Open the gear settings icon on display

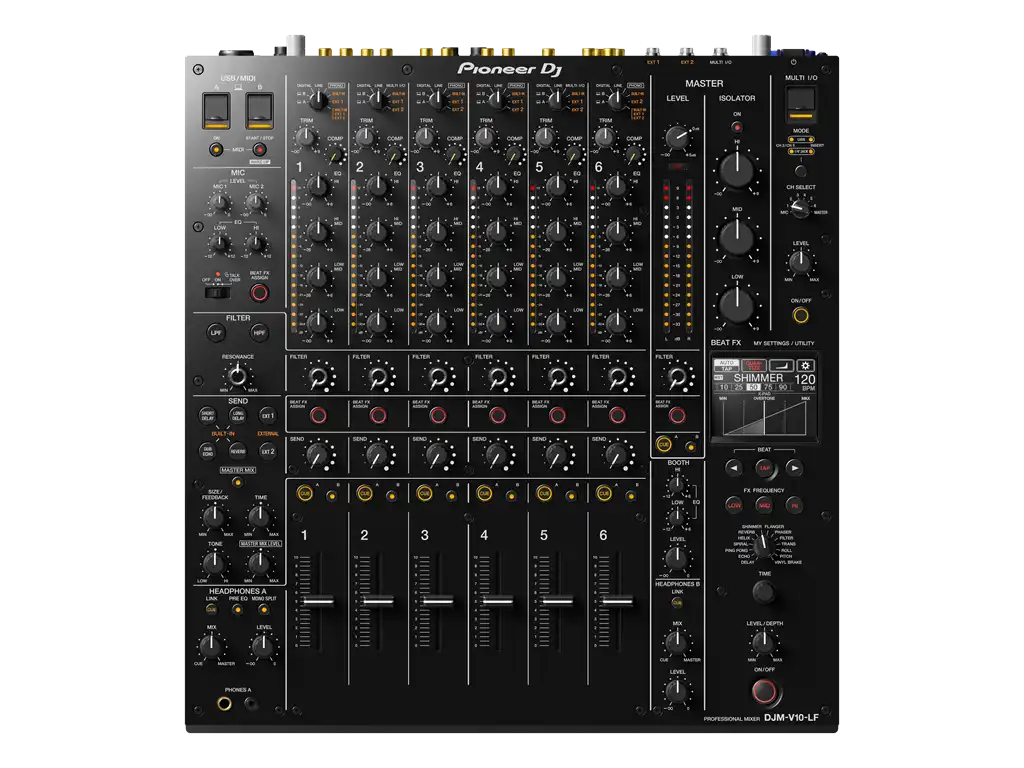(805, 364)
